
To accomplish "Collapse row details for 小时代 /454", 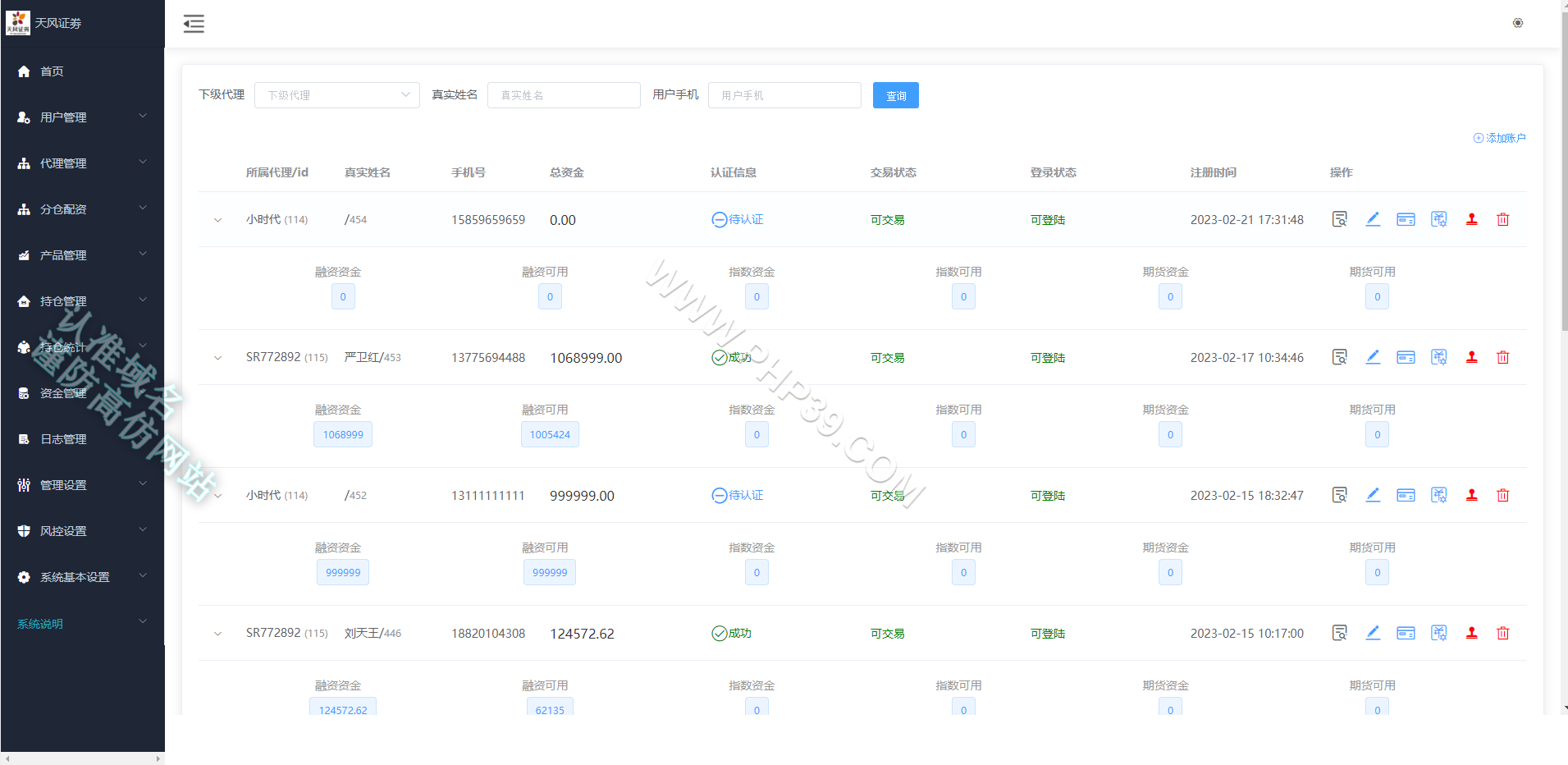I will click(x=217, y=220).
